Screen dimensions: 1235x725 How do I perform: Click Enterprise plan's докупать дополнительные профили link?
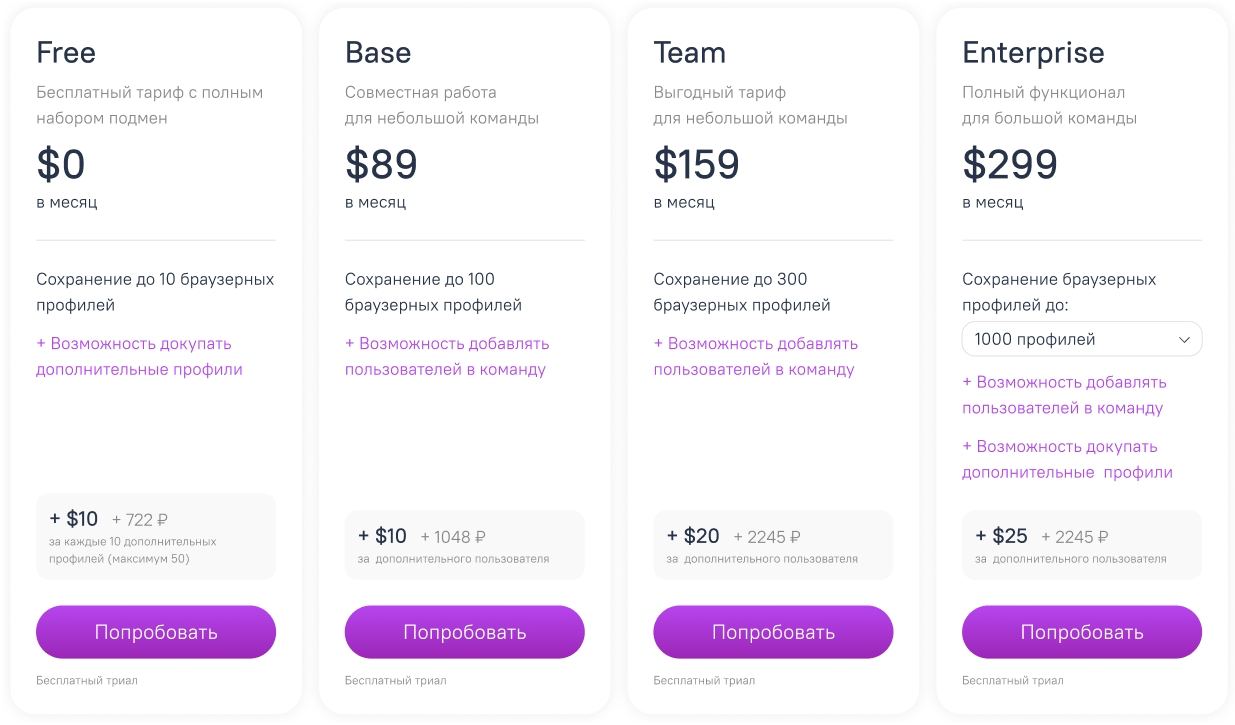[x=1067, y=459]
